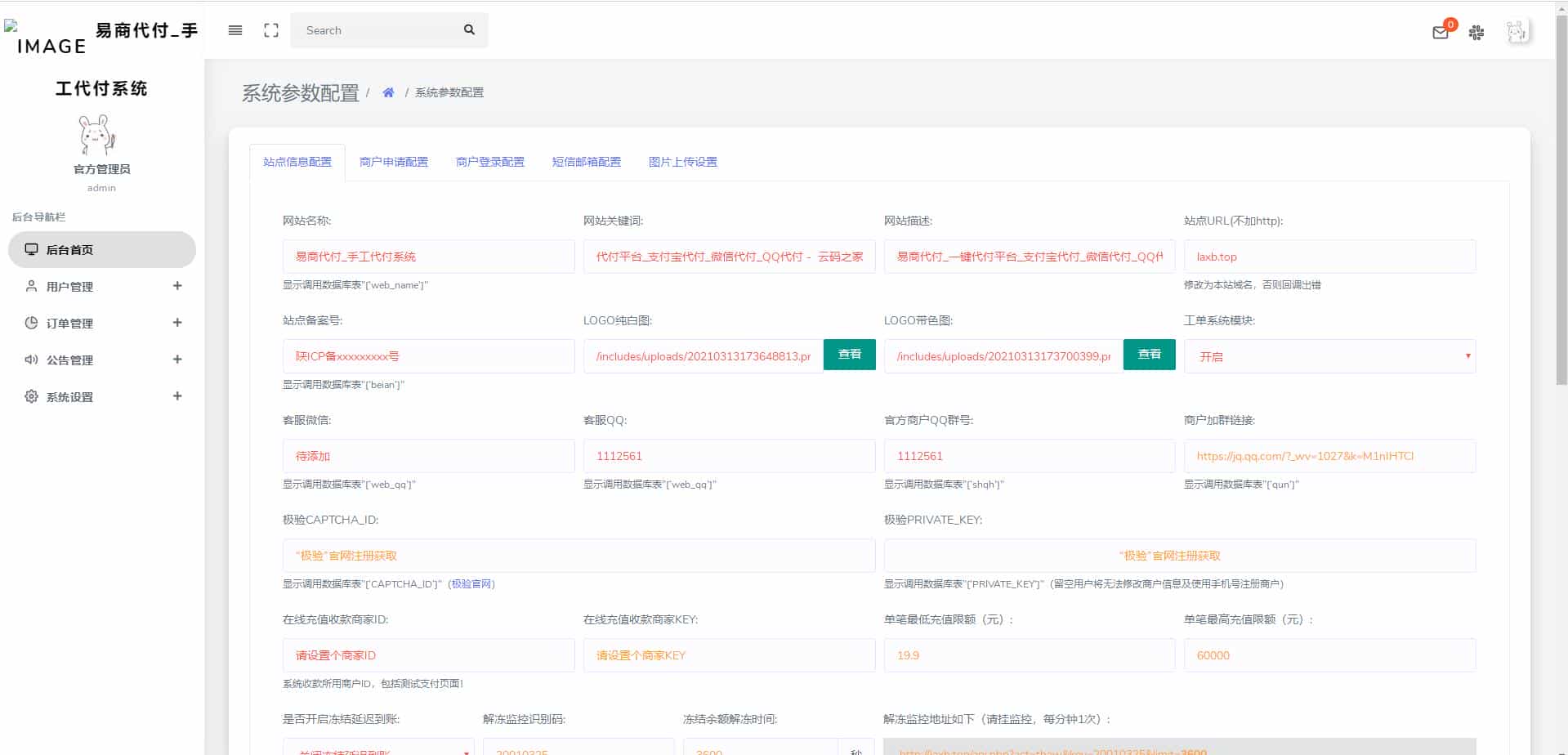This screenshot has height=755, width=1568.
Task: Expand the 系统设置 sidebar menu
Action: point(102,397)
